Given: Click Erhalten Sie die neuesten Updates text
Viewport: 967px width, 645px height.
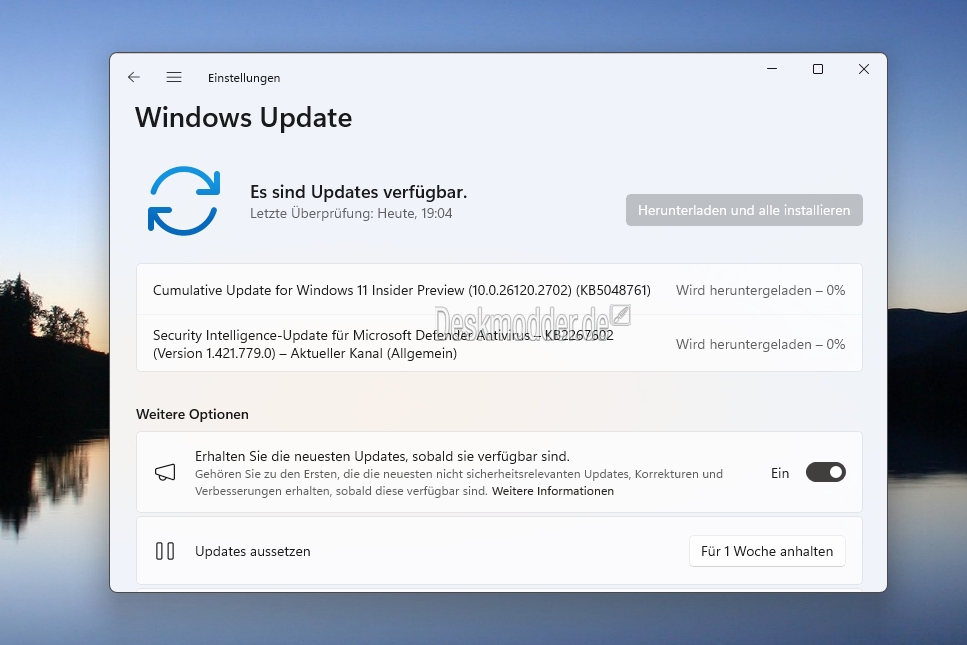Looking at the screenshot, I should tap(382, 456).
